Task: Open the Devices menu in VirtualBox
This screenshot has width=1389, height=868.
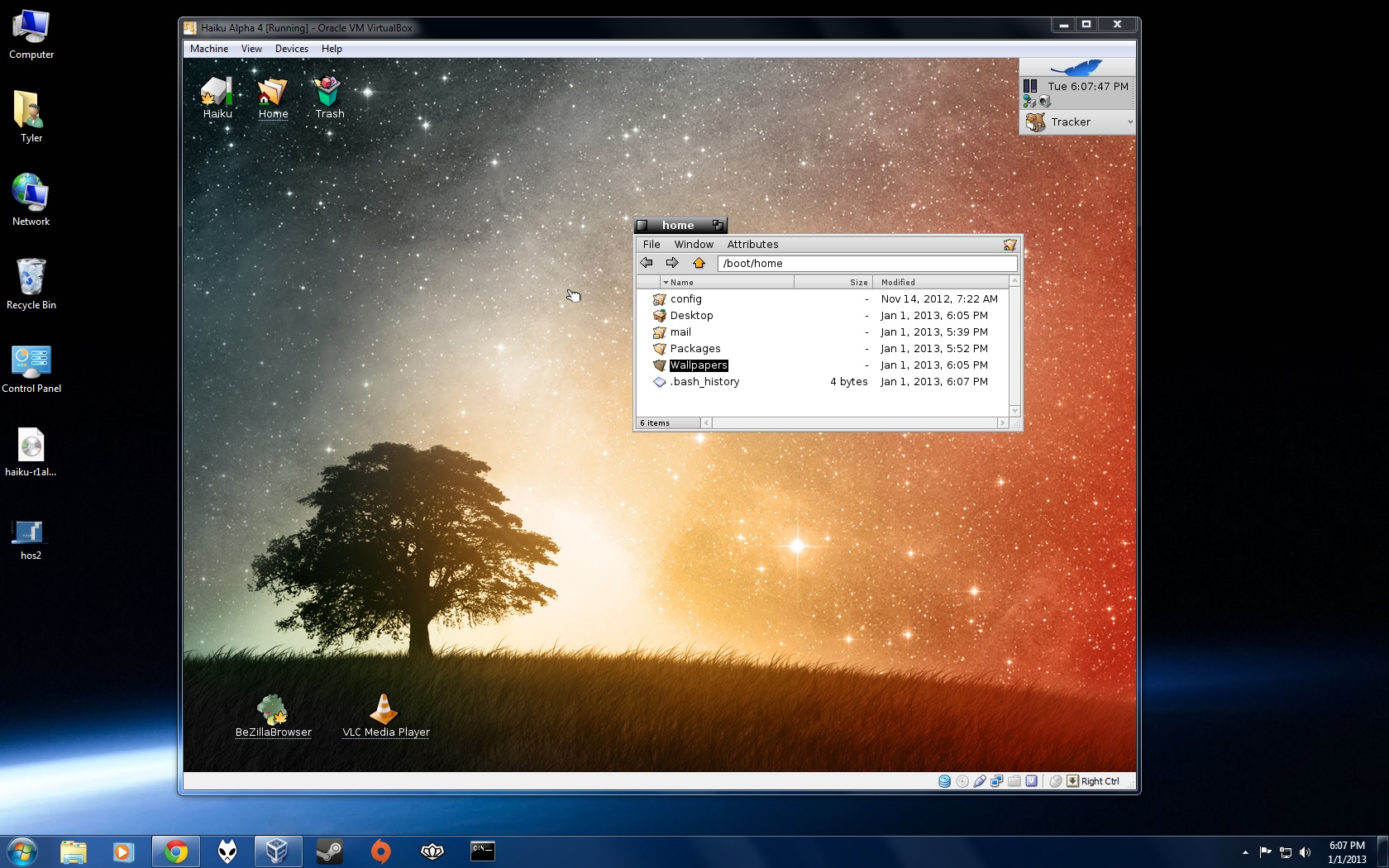Action: coord(291,49)
